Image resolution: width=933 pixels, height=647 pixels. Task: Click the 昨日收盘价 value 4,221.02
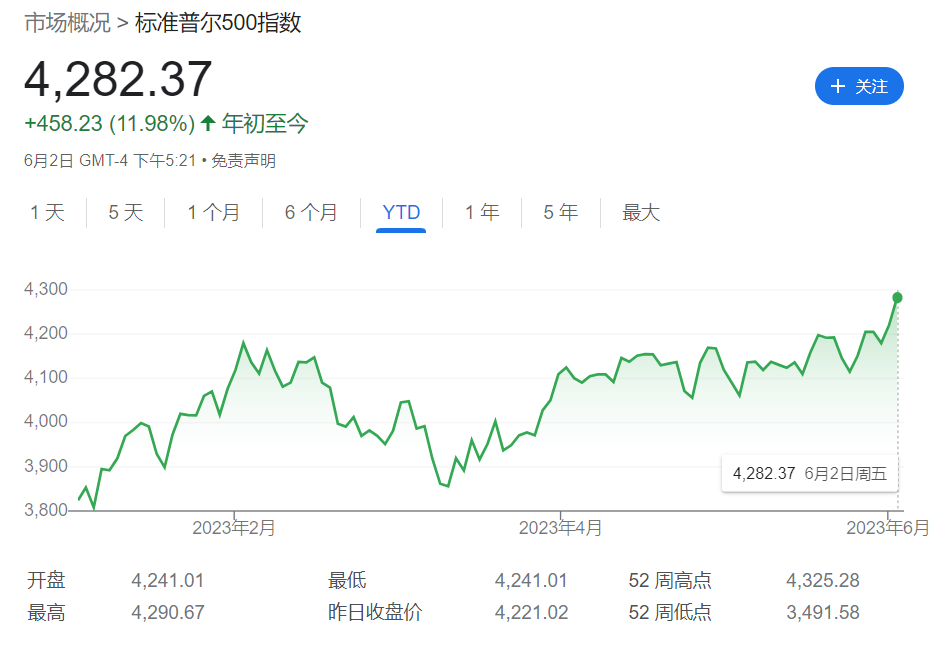[x=531, y=612]
